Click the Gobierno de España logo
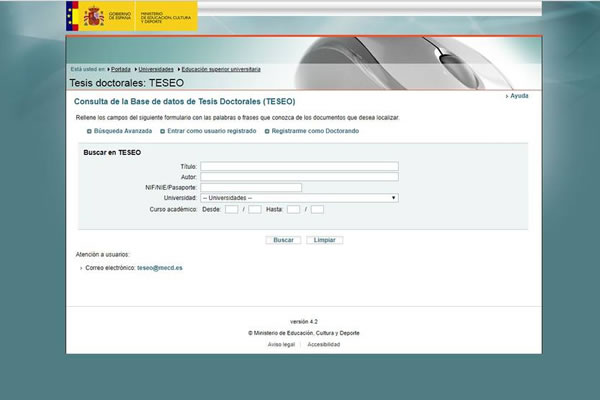 coord(100,16)
